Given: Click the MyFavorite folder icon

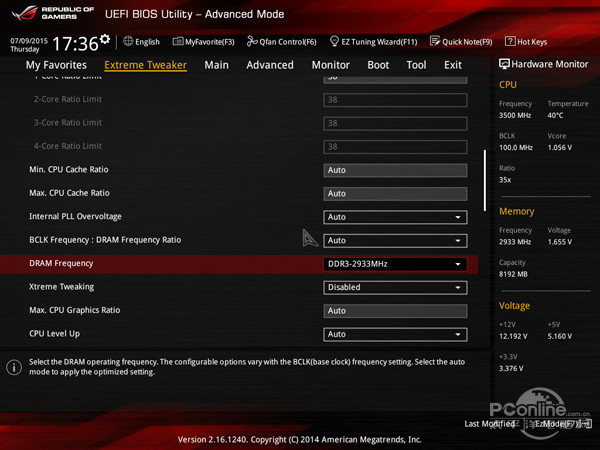Looking at the screenshot, I should point(178,41).
